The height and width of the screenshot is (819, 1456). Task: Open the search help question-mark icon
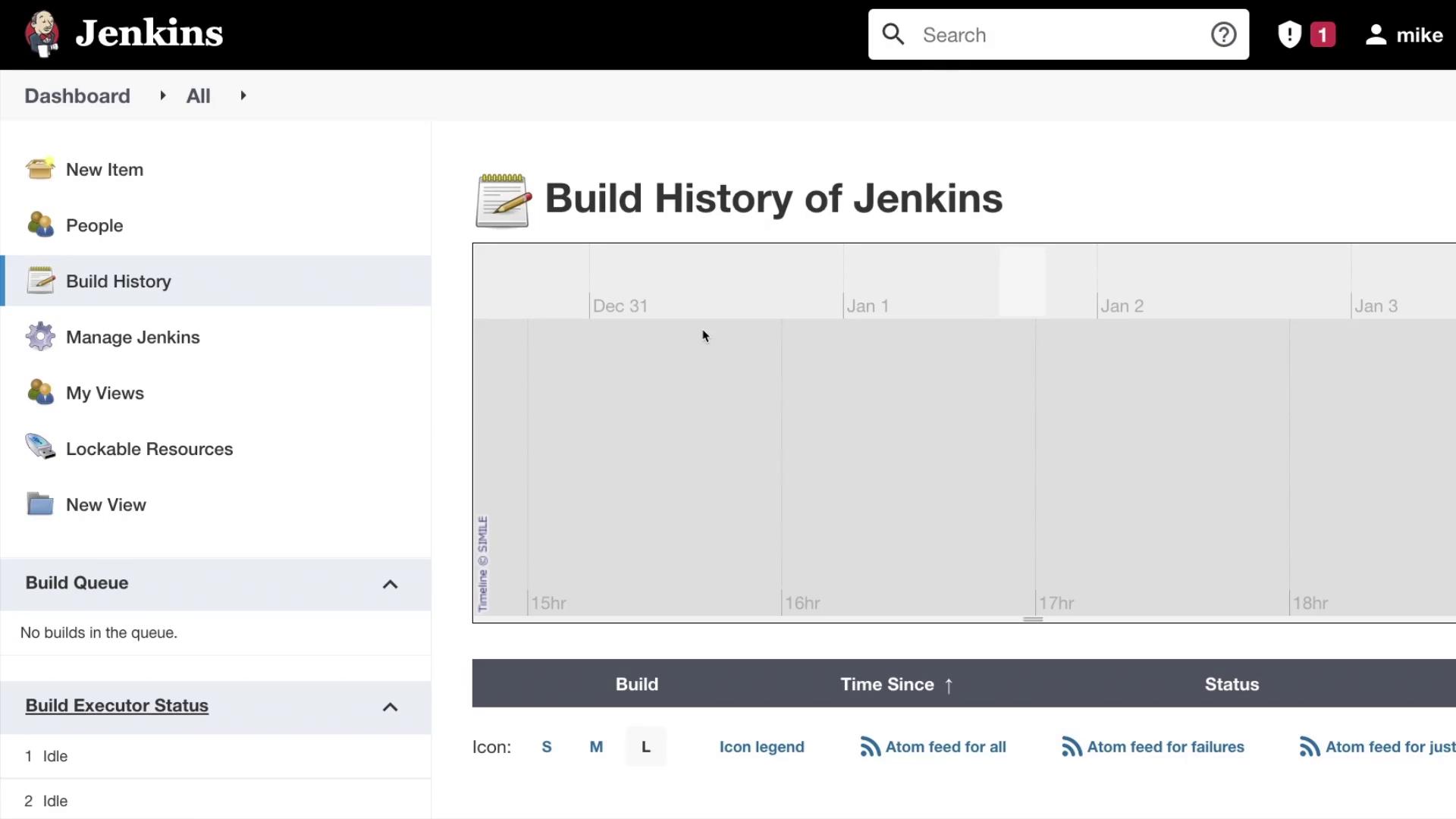(x=1223, y=35)
